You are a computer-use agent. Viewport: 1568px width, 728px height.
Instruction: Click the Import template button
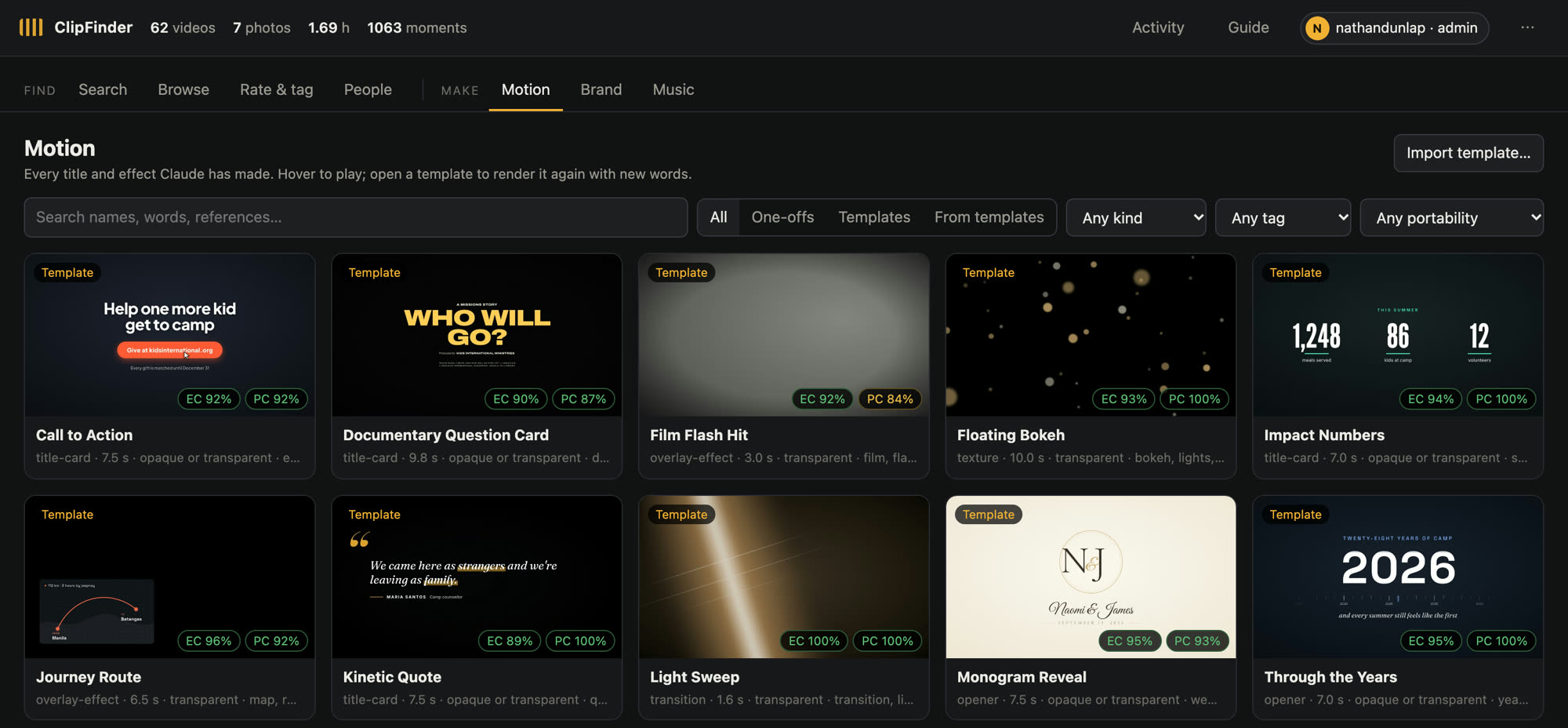[x=1468, y=153]
